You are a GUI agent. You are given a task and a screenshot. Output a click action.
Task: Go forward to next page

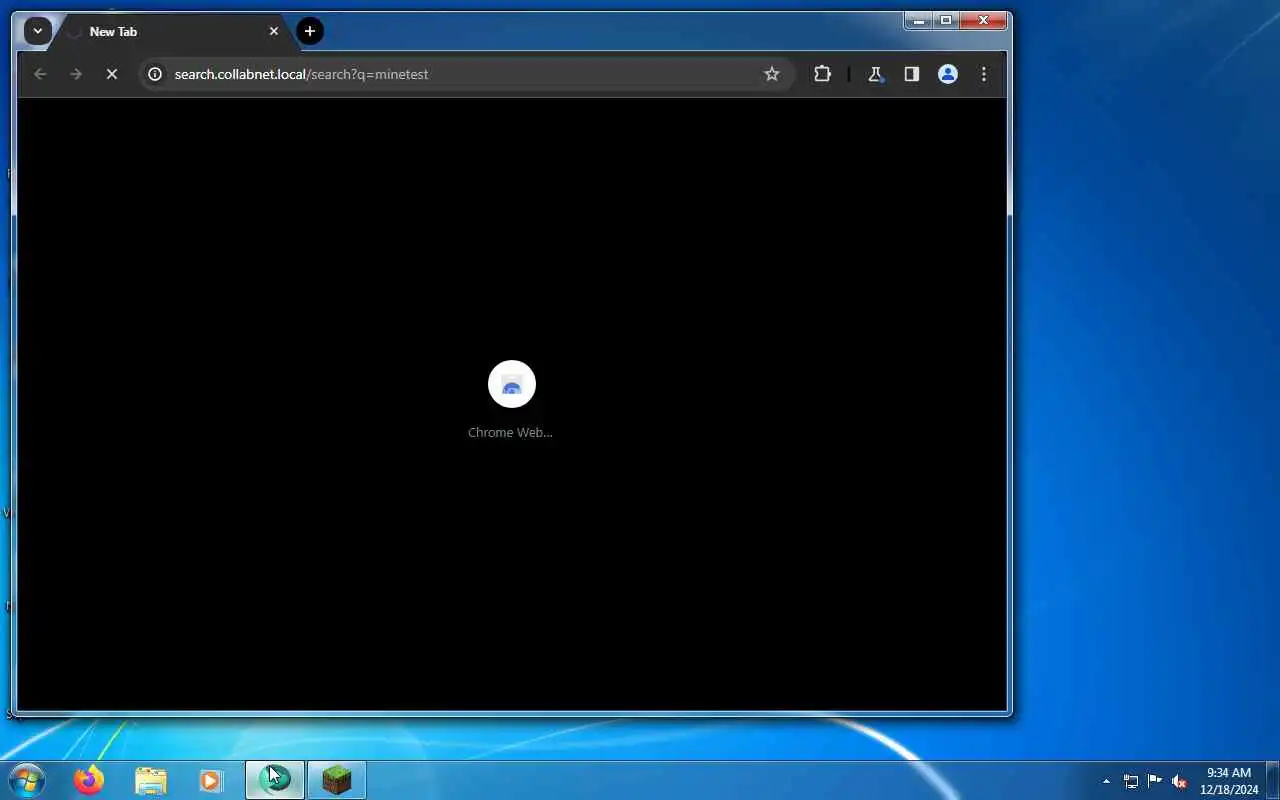(x=76, y=74)
